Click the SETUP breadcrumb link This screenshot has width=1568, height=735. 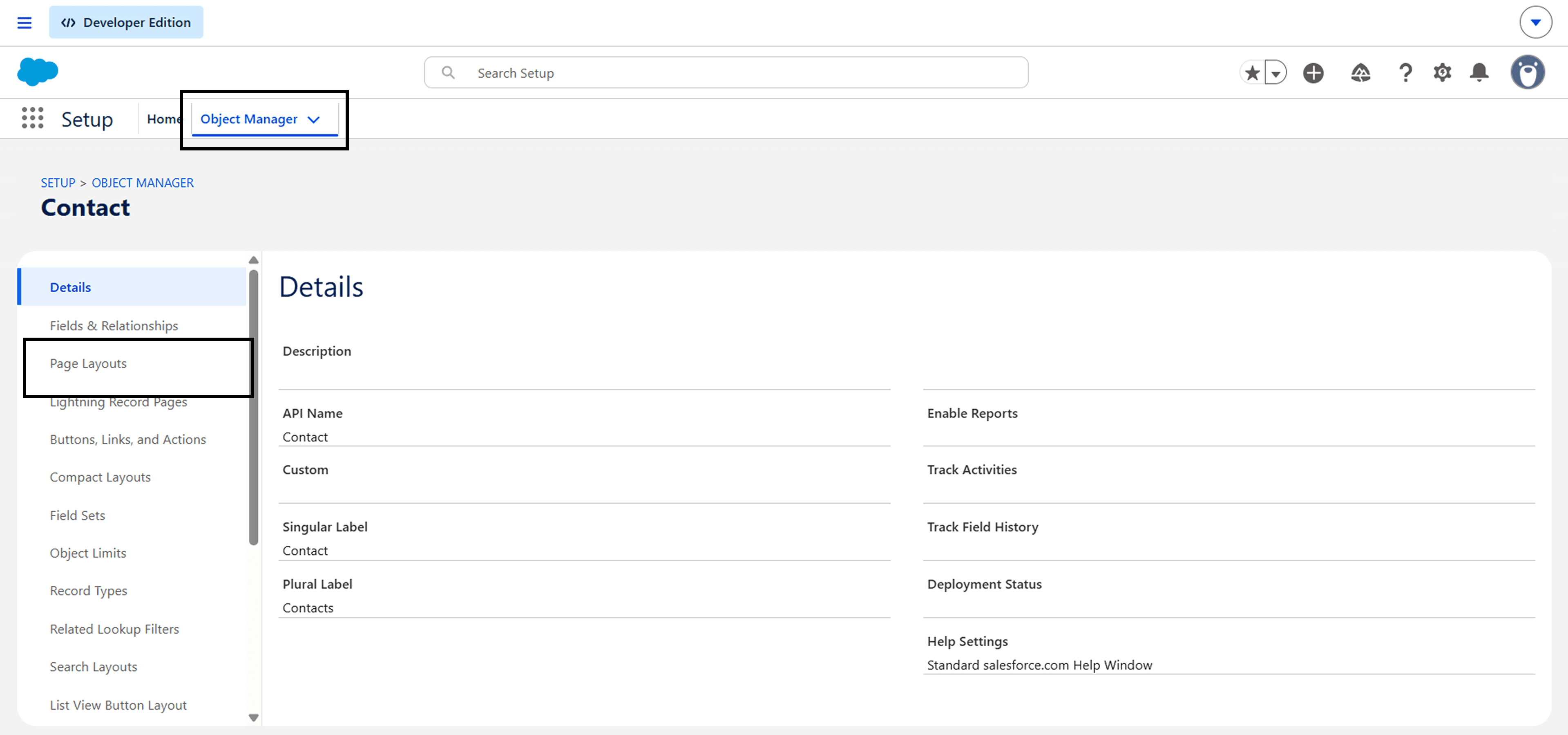click(x=58, y=183)
